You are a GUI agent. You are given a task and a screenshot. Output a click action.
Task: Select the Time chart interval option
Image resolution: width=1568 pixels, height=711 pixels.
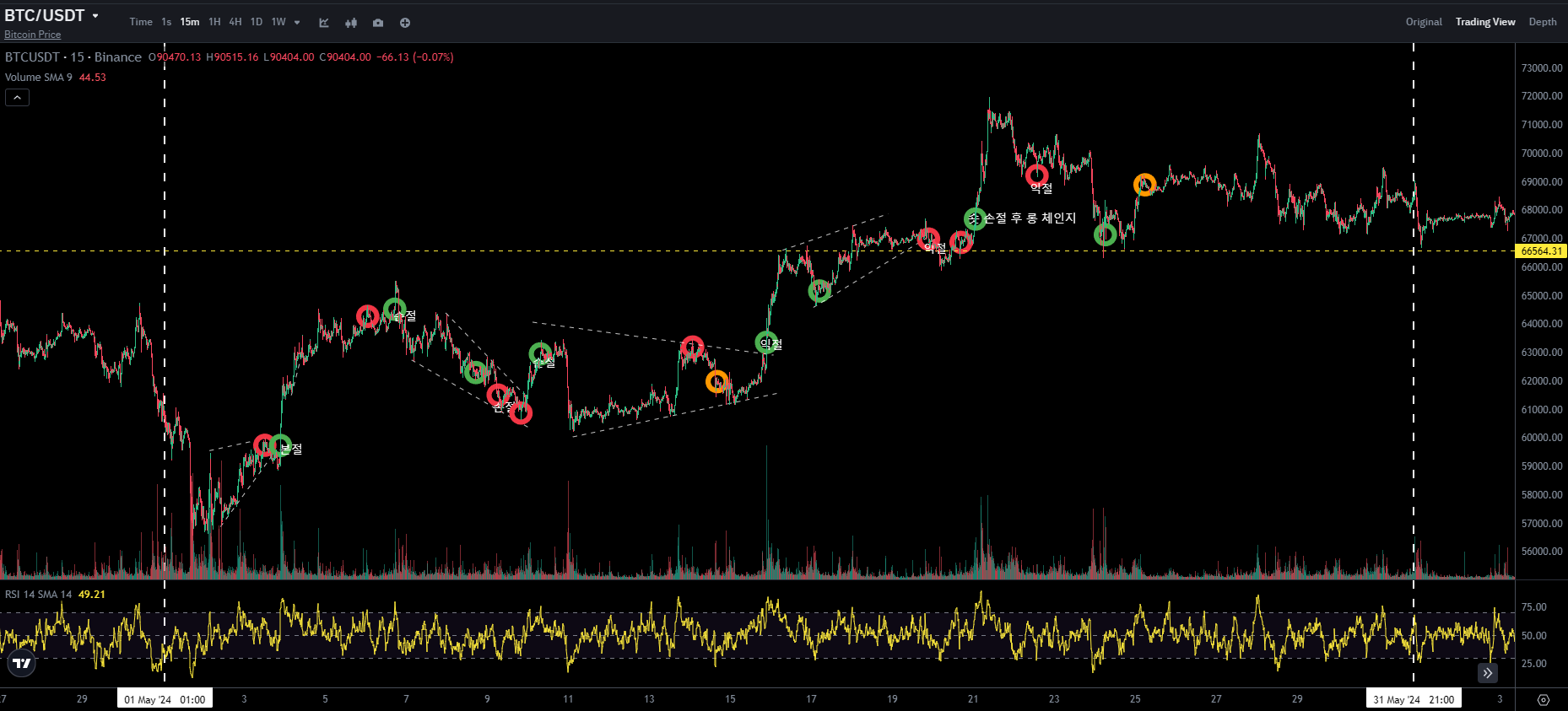tap(141, 22)
